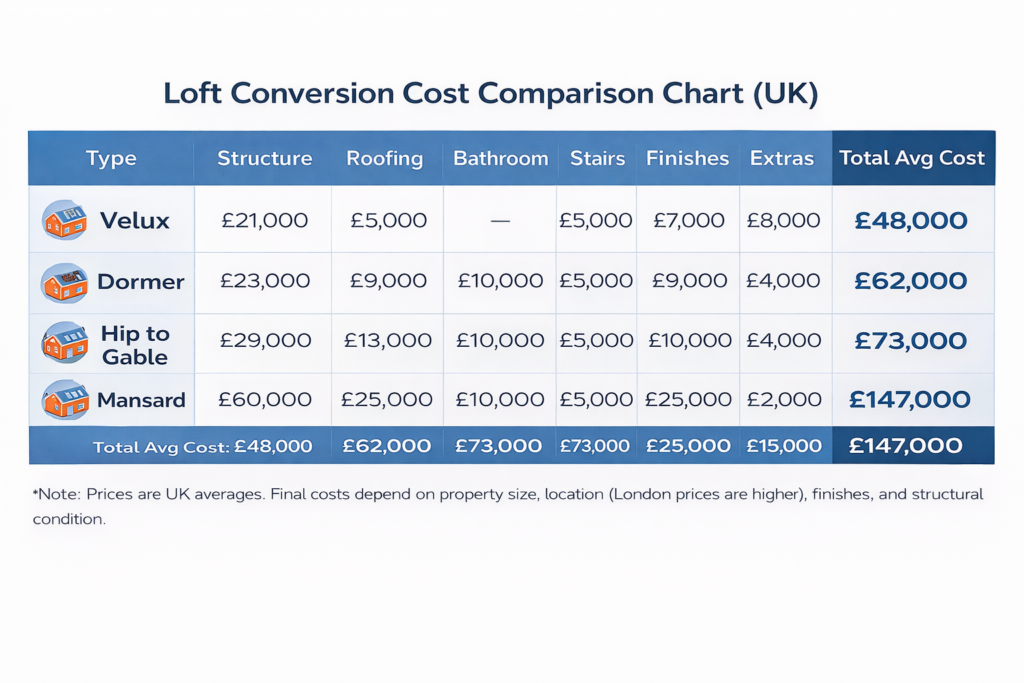Select the Extras column header
The height and width of the screenshot is (683, 1024).
(782, 158)
